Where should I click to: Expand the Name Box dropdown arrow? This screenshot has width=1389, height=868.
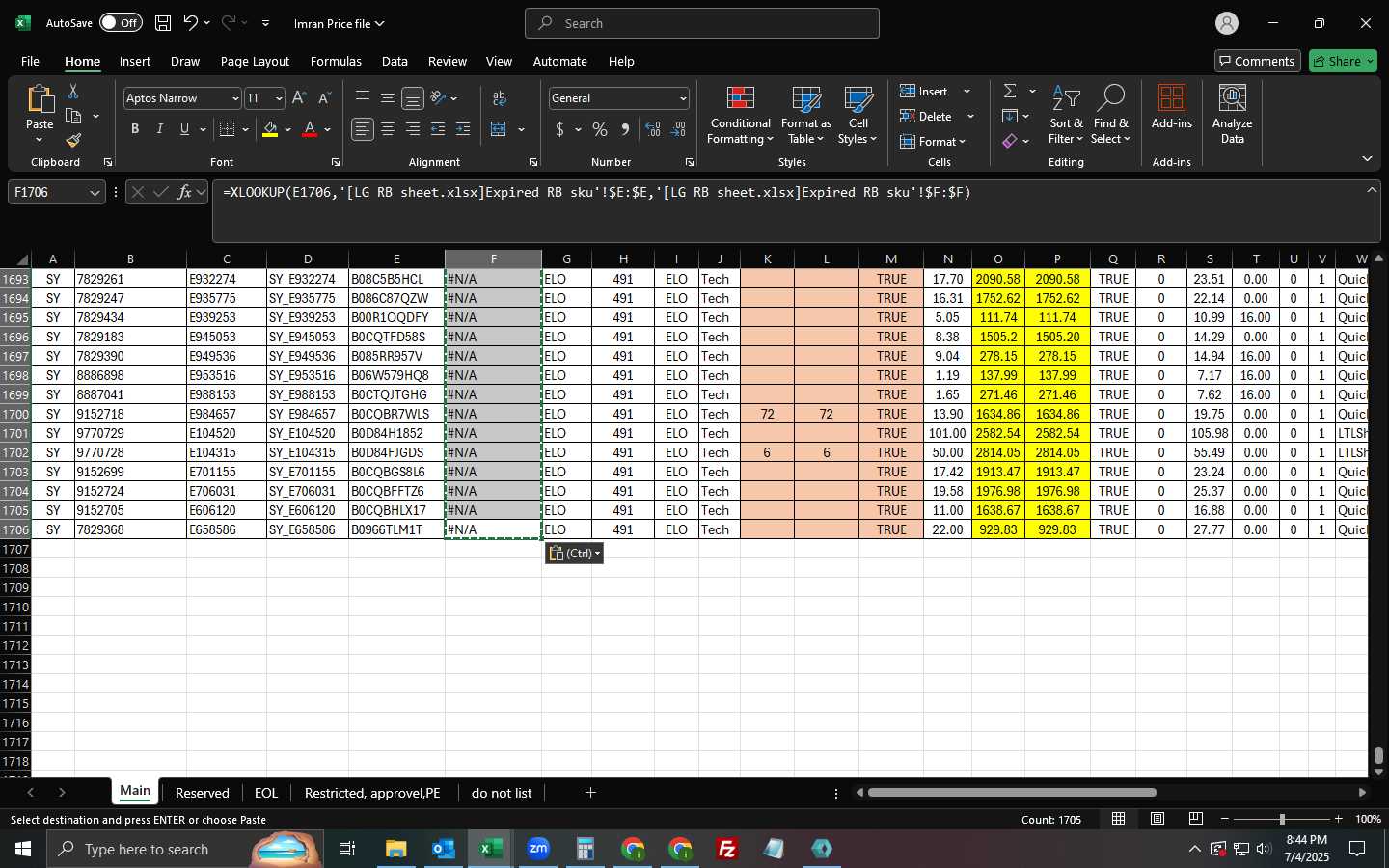[x=95, y=193]
